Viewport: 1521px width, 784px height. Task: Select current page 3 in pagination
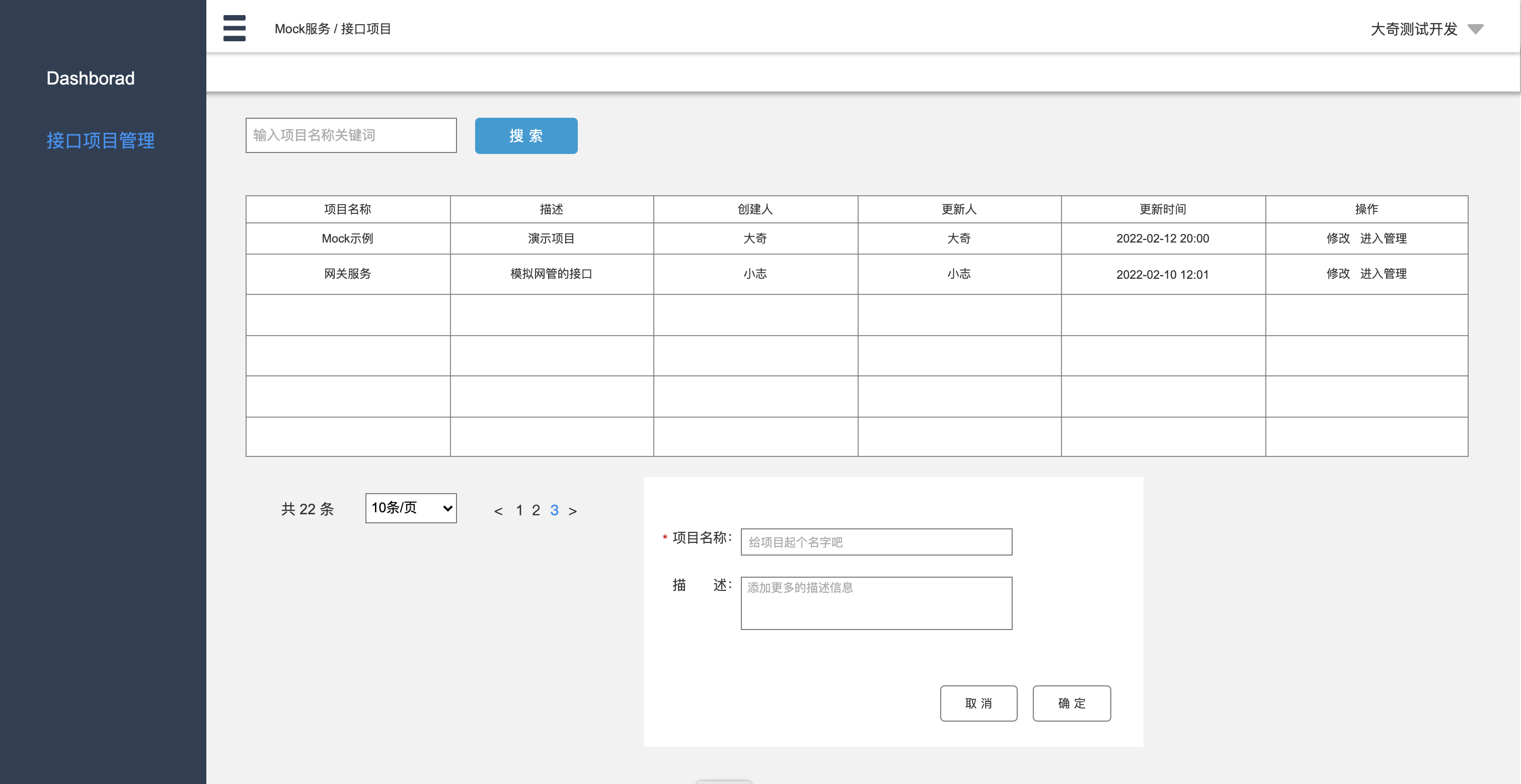coord(554,510)
